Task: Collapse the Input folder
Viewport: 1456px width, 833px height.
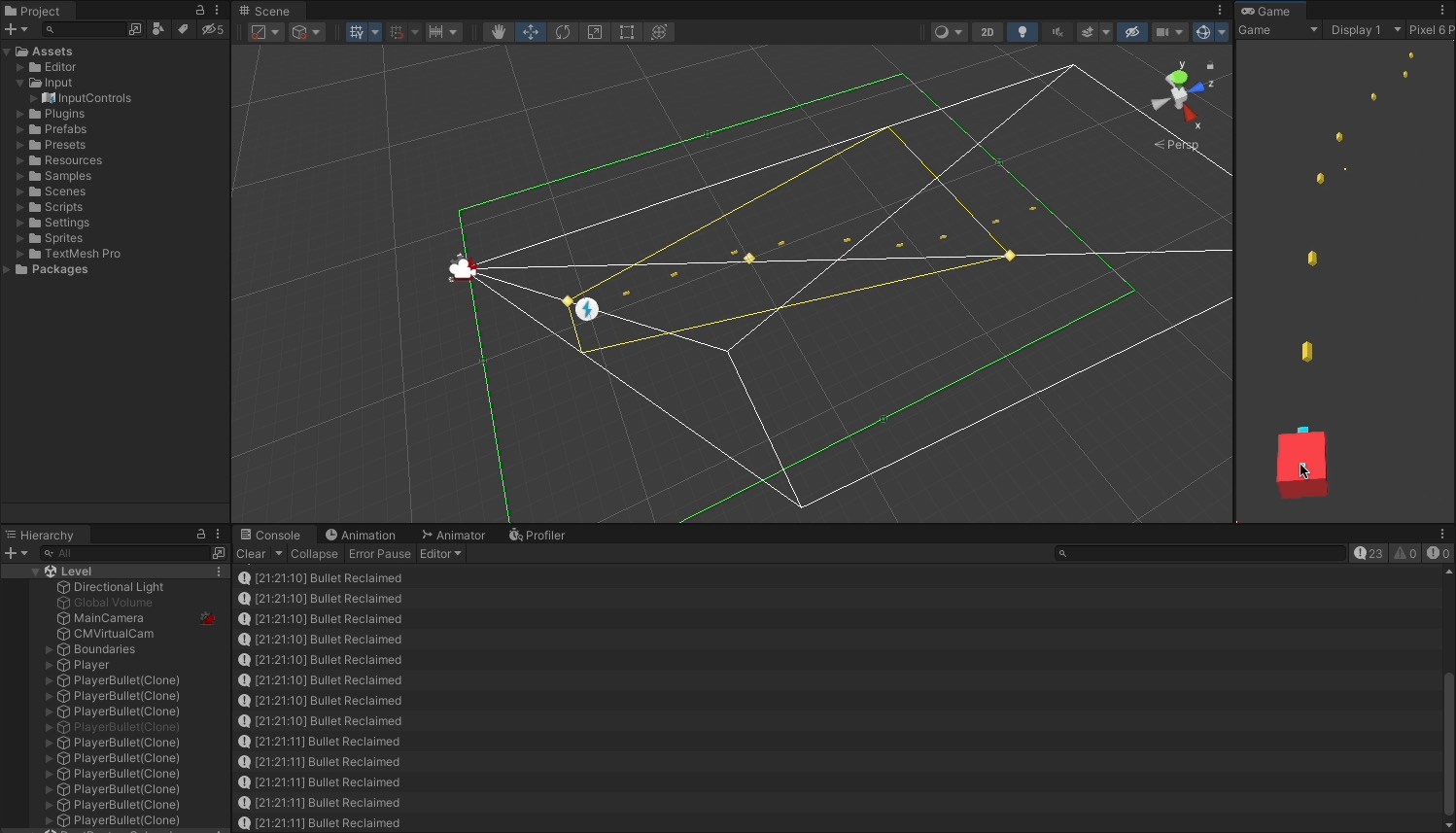Action: [x=19, y=83]
